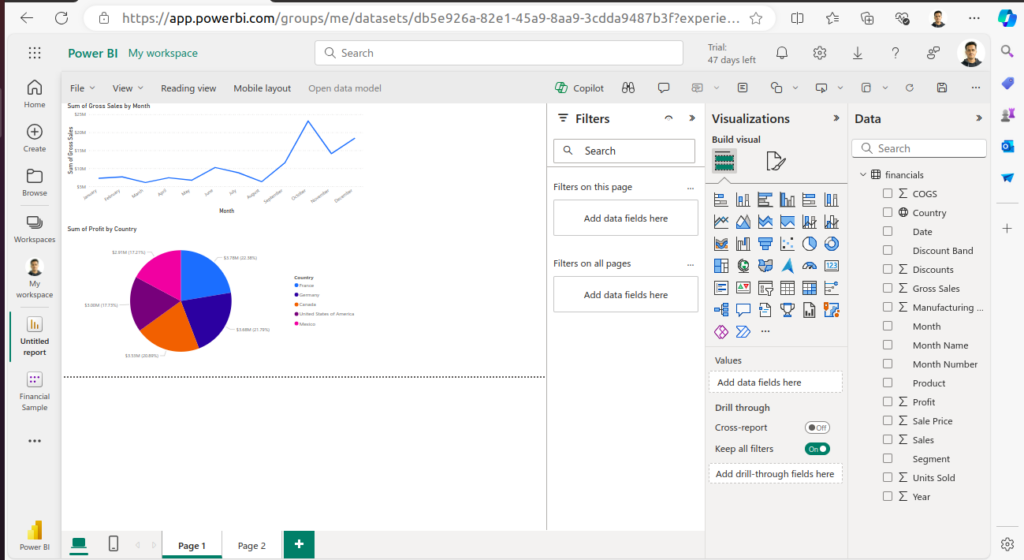Choose the funnel chart visual
This screenshot has height=560, width=1024.
click(765, 243)
